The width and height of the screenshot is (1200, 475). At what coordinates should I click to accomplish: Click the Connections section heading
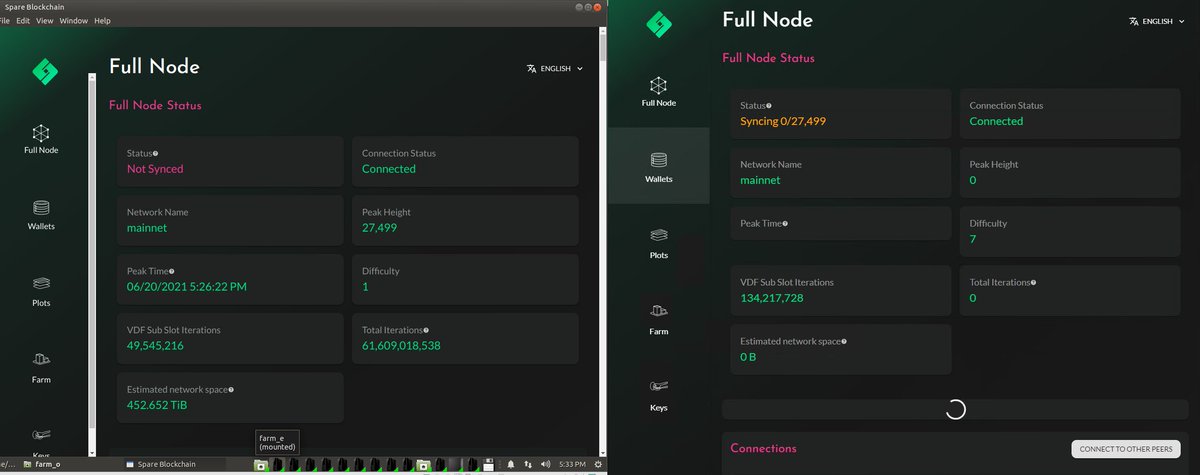tap(764, 448)
